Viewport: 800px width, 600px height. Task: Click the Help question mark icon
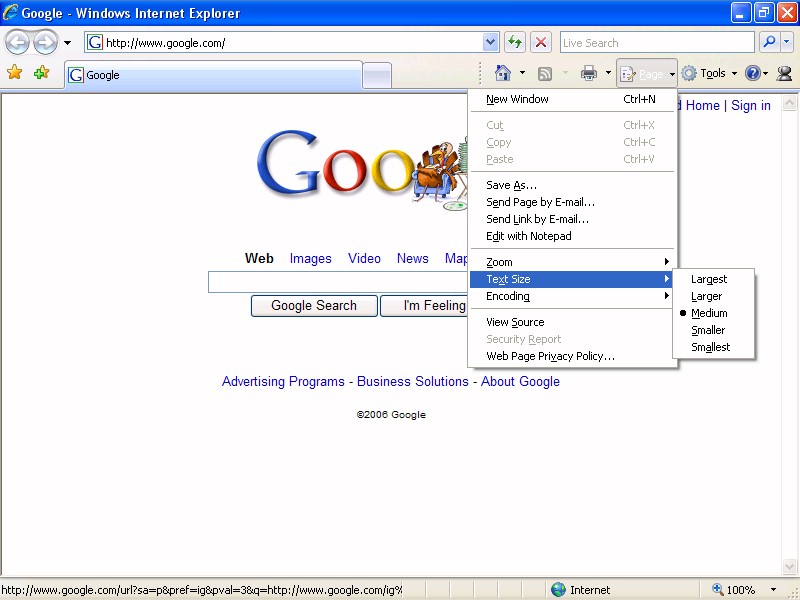(x=753, y=73)
